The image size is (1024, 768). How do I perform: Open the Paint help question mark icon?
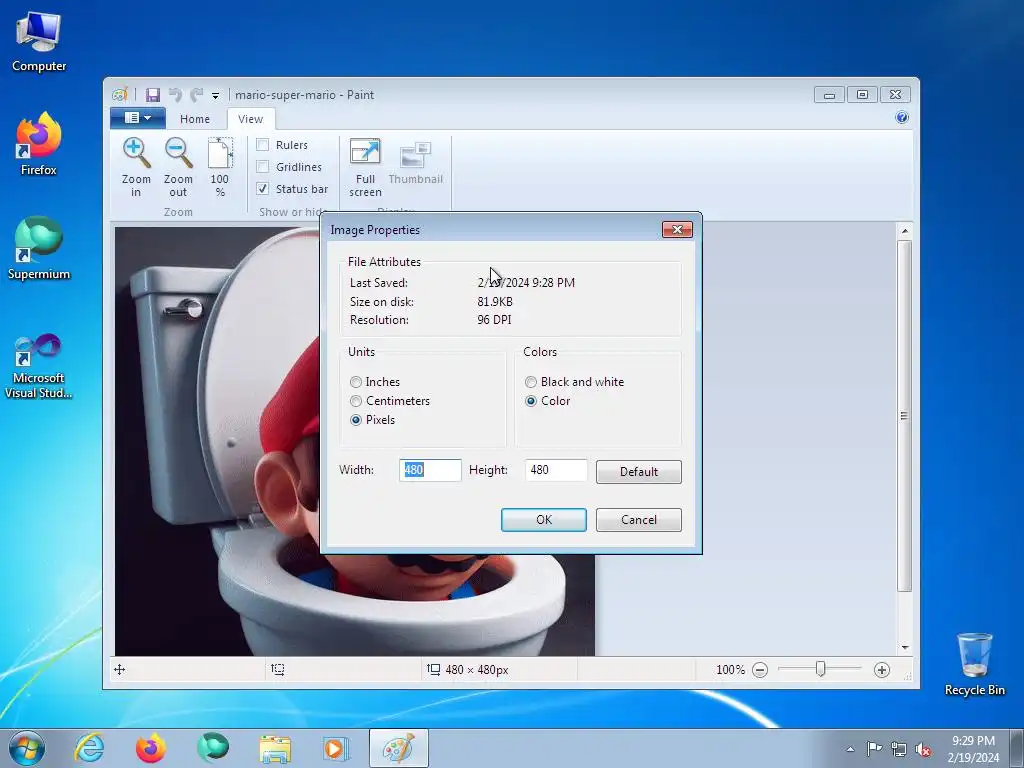(902, 118)
